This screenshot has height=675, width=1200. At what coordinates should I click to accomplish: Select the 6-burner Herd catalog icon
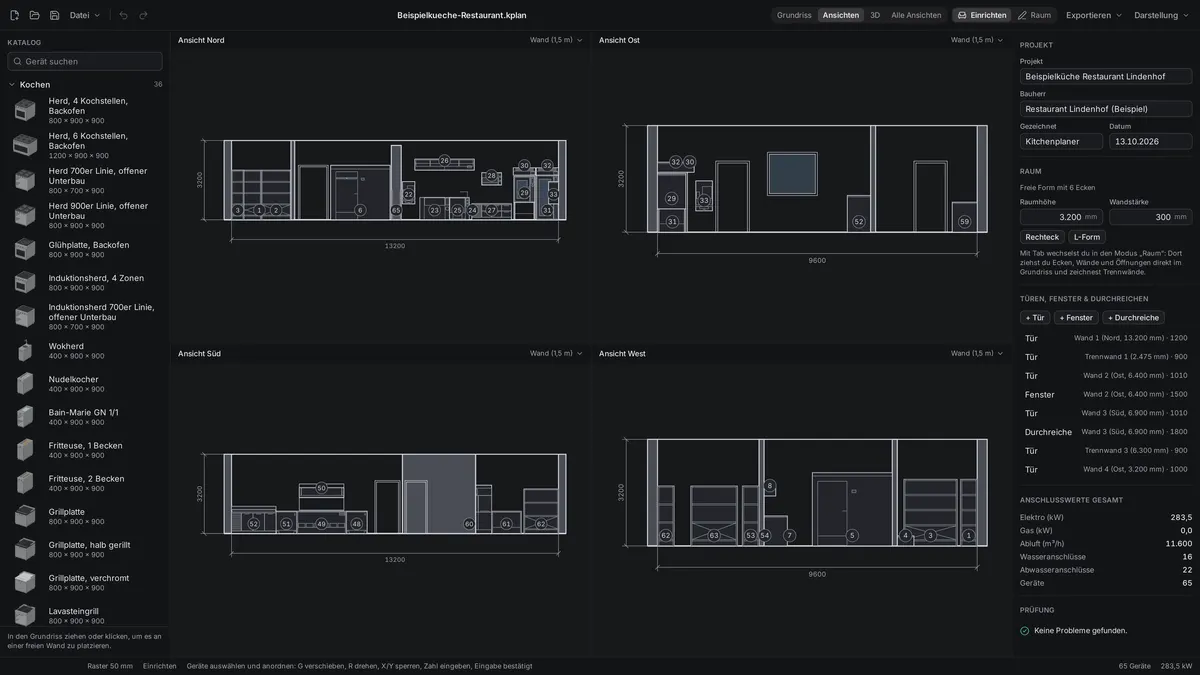[25, 145]
